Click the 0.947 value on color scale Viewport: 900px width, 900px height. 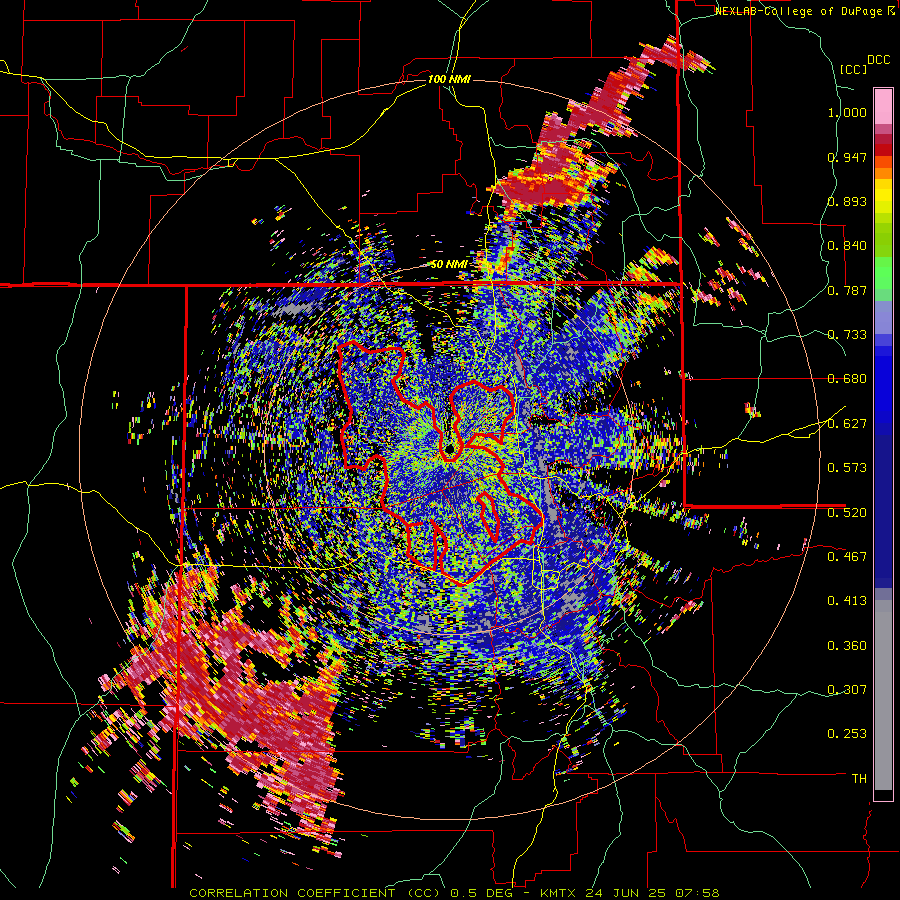[x=847, y=157]
